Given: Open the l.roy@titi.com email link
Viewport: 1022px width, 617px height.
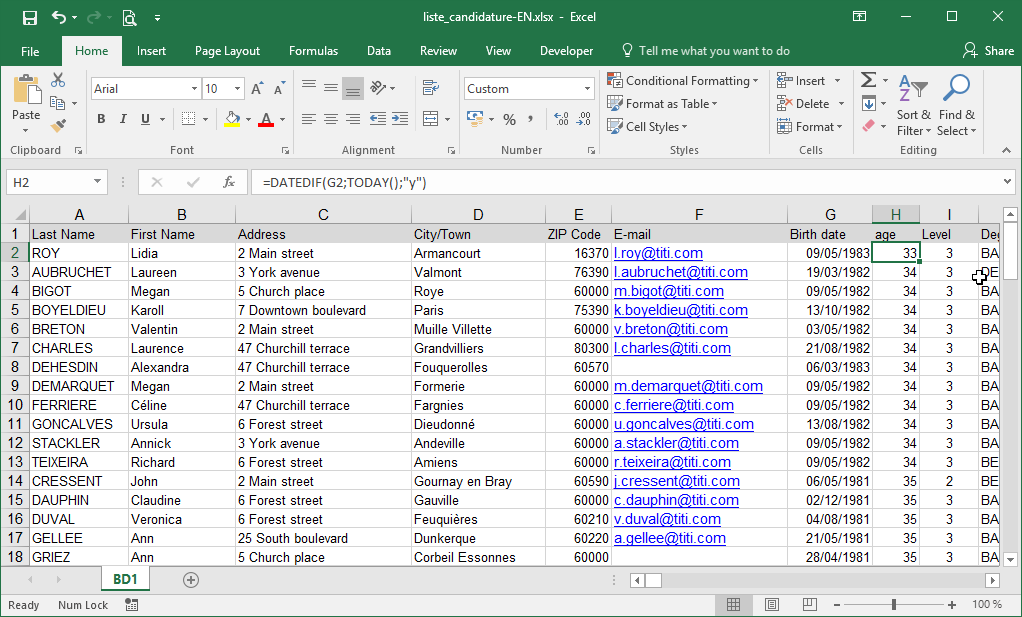Looking at the screenshot, I should point(658,253).
